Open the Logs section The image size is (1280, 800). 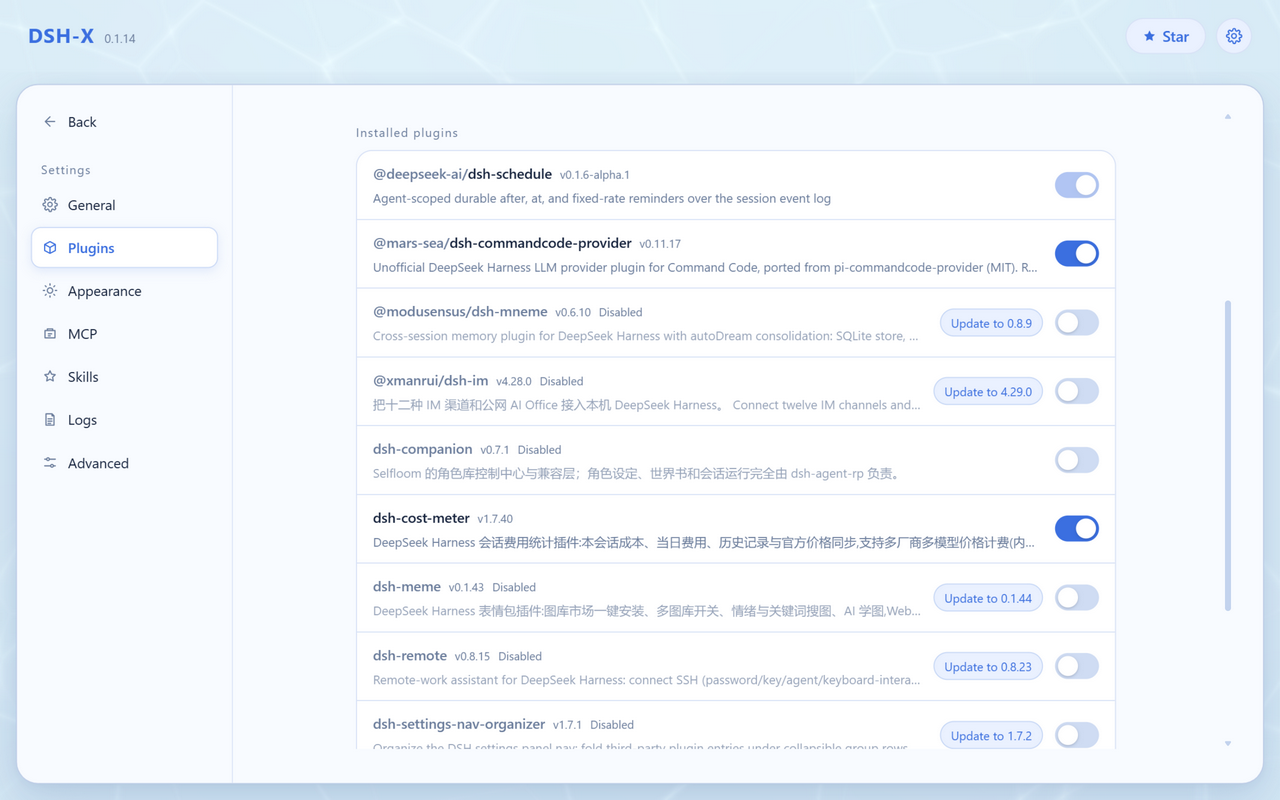[124, 420]
